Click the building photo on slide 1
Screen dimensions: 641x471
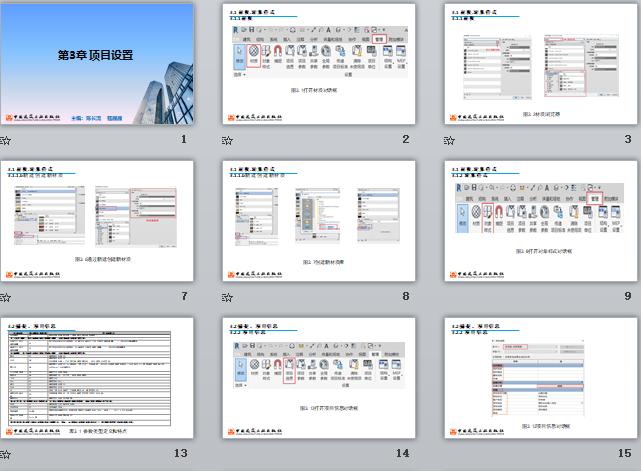(164, 85)
